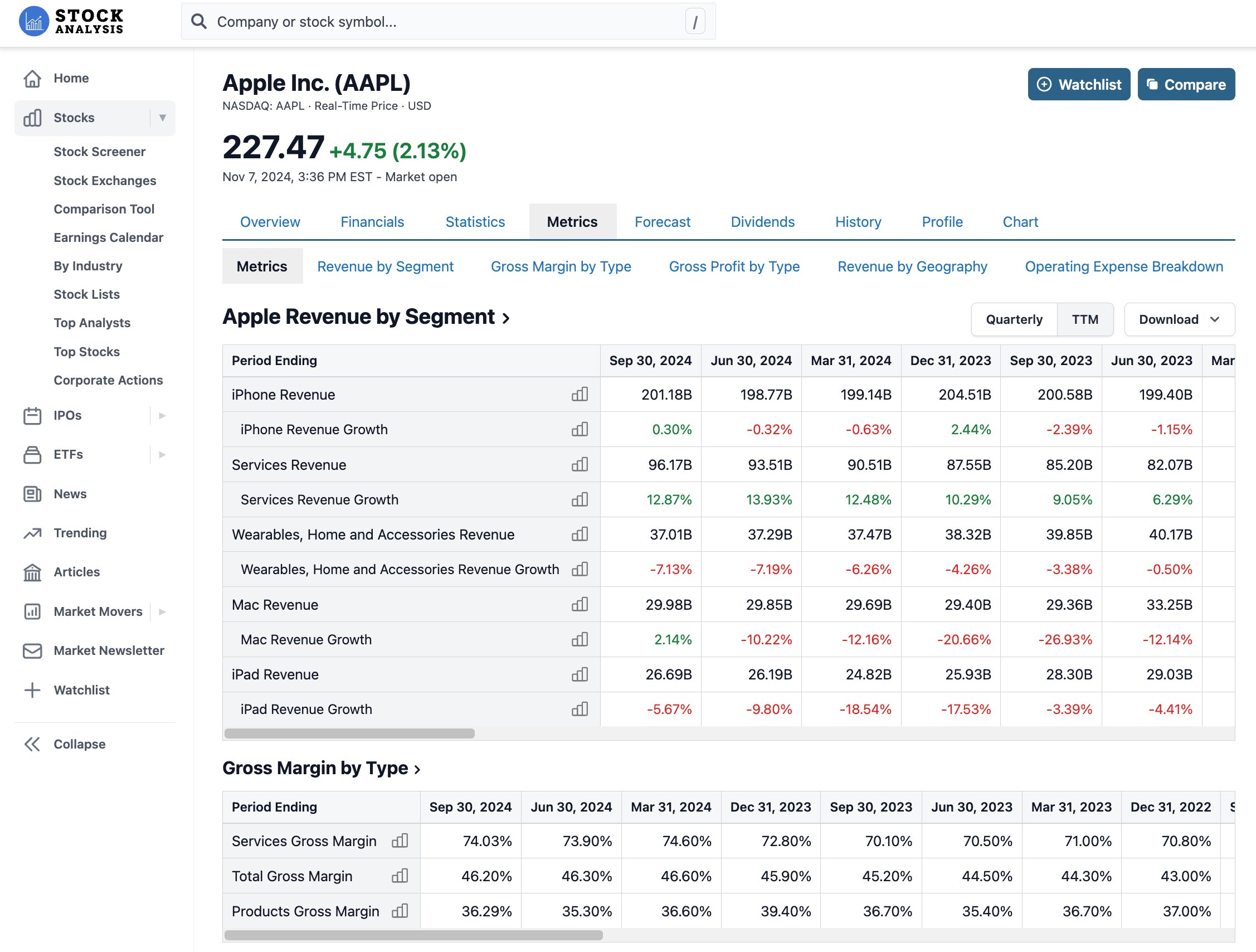
Task: Click the IPOs calendar icon
Action: [32, 415]
